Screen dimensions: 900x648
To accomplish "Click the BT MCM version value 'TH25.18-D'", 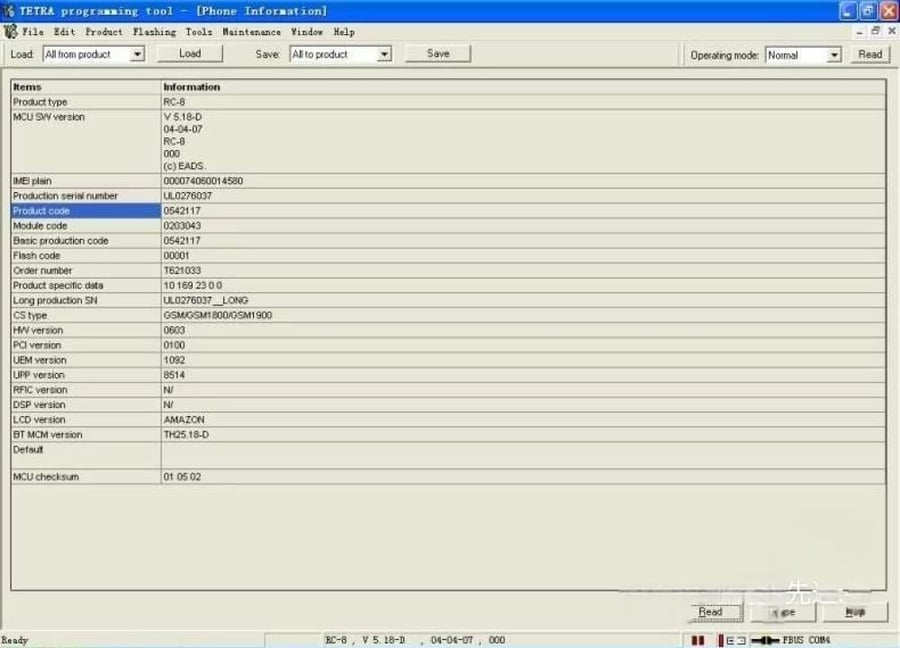I will click(x=186, y=435).
